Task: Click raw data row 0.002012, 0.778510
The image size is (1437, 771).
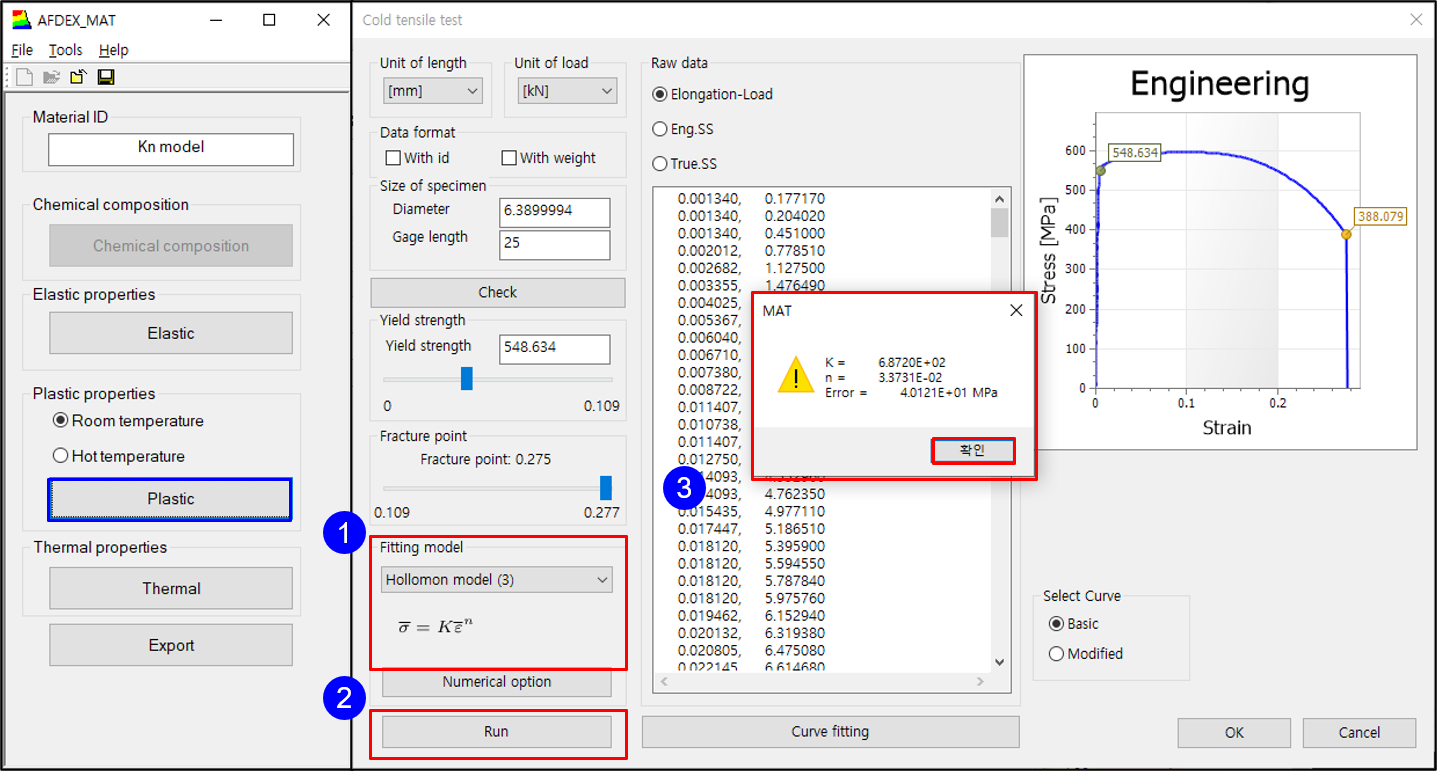Action: coord(751,251)
